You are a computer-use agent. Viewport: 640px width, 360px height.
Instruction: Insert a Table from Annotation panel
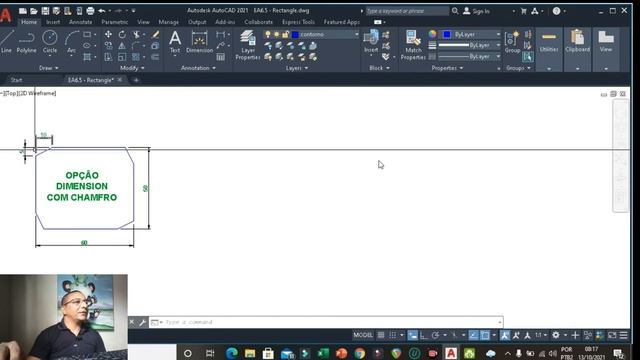pos(221,57)
